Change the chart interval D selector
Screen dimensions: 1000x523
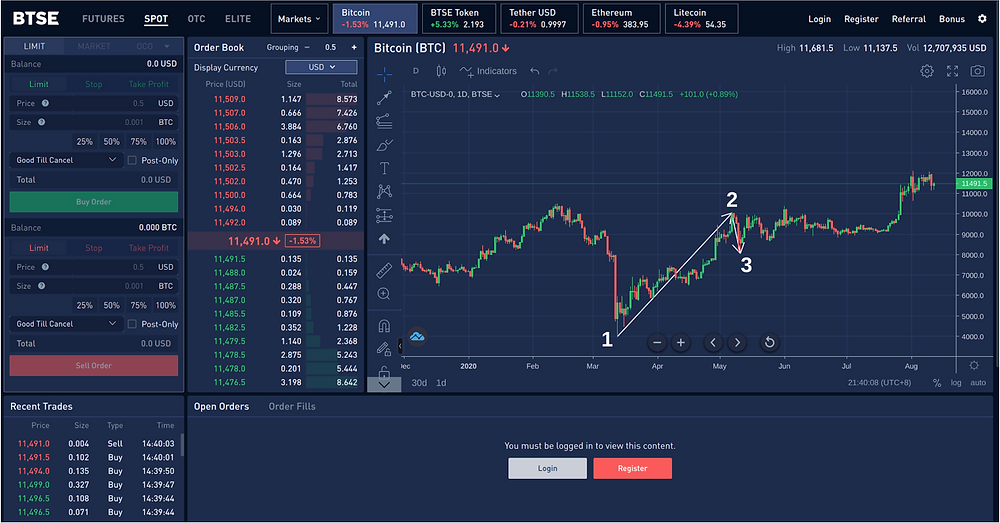coord(416,71)
